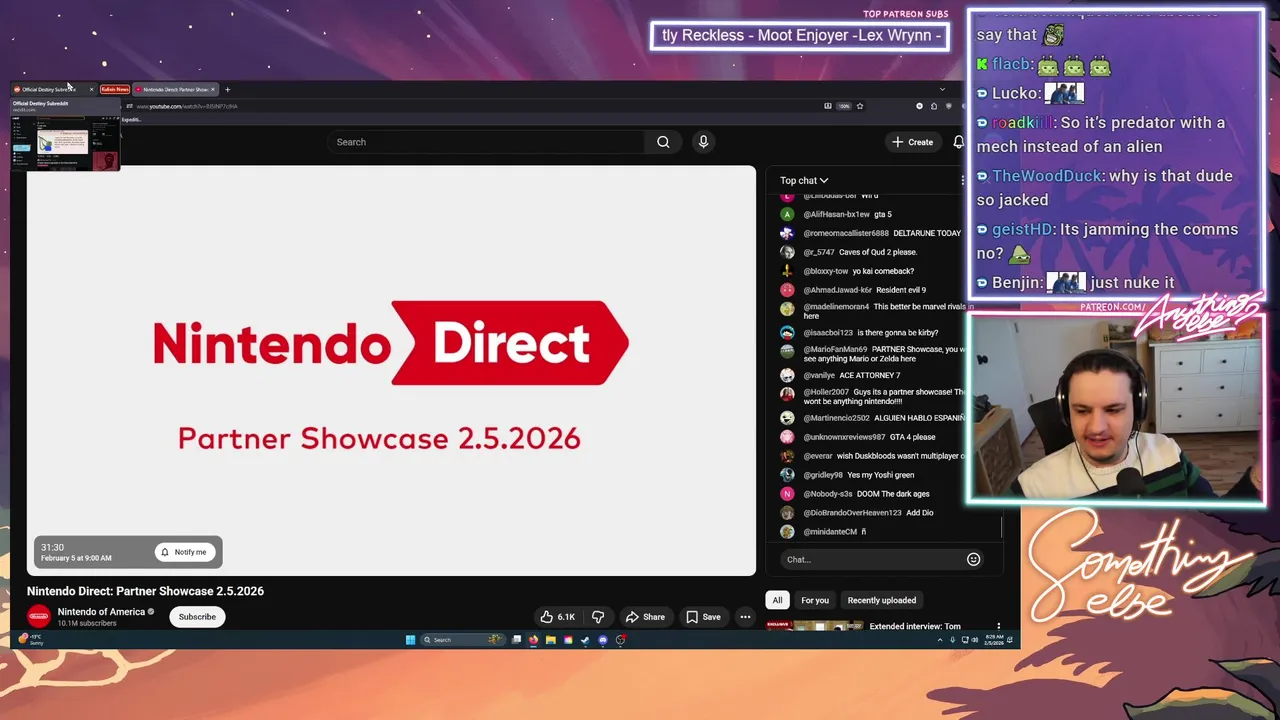This screenshot has height=720, width=1280.
Task: Subscribe to Nintendo of America
Action: pyautogui.click(x=197, y=617)
